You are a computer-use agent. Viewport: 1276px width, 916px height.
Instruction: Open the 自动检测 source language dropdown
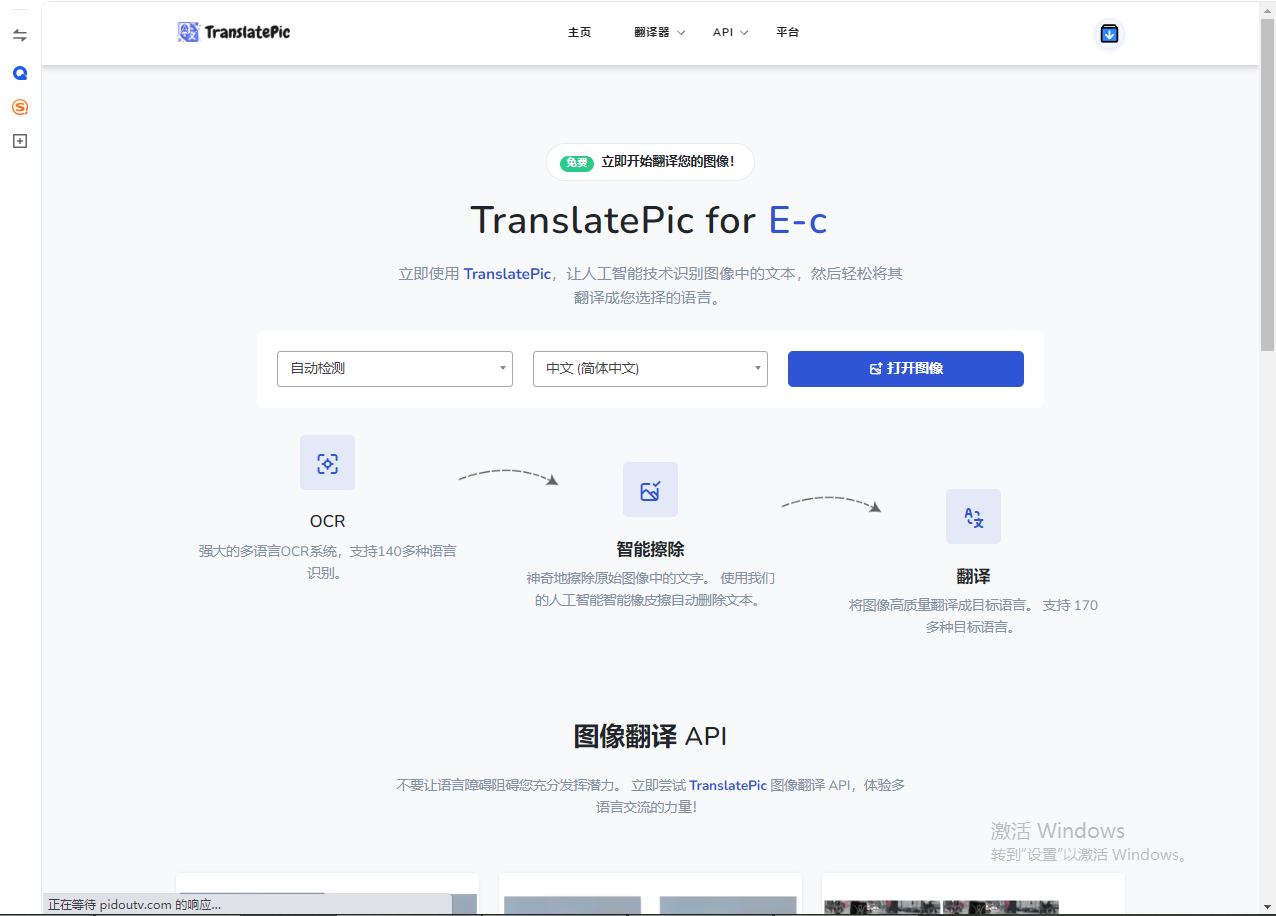[x=395, y=369]
